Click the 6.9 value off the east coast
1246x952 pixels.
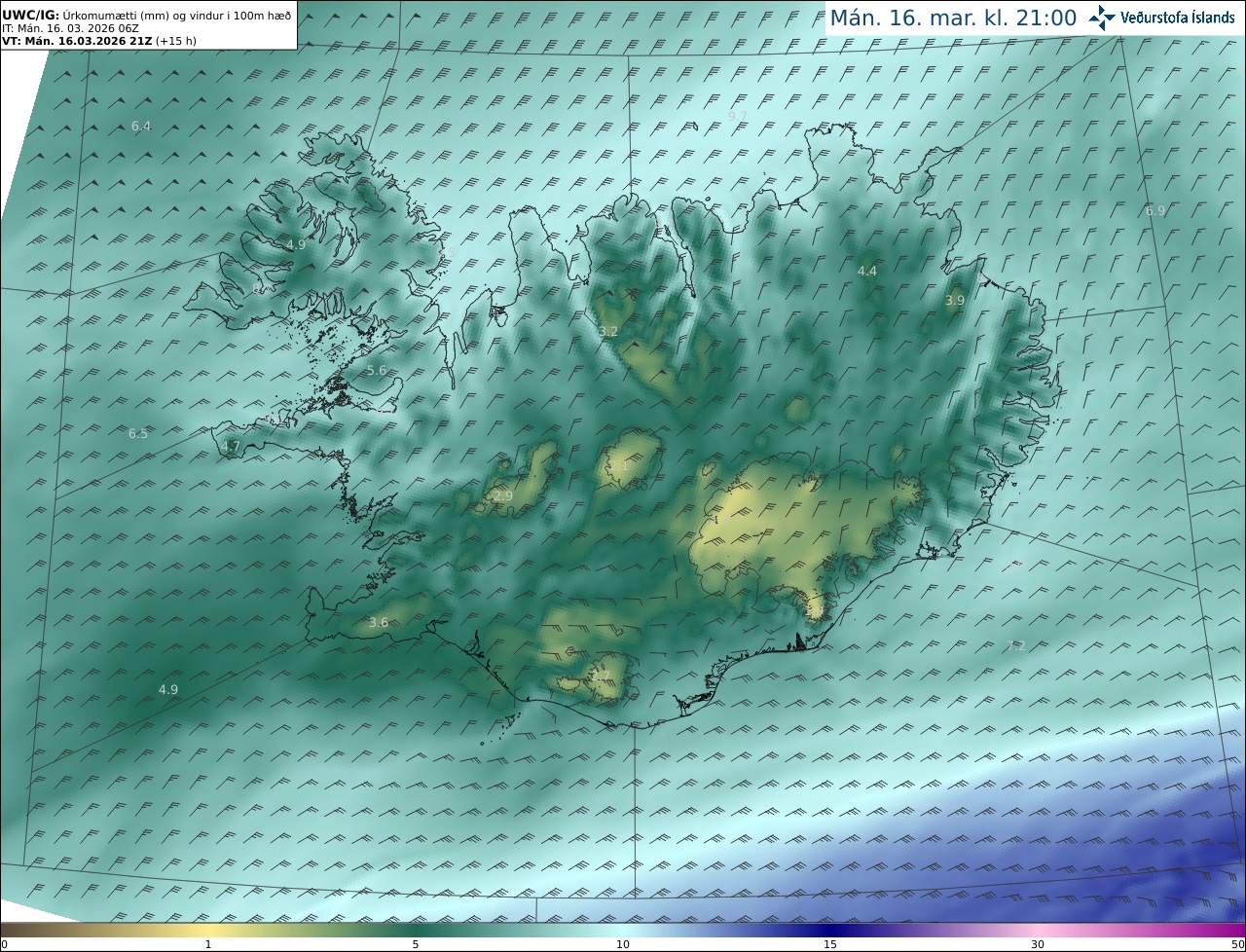(x=1155, y=210)
